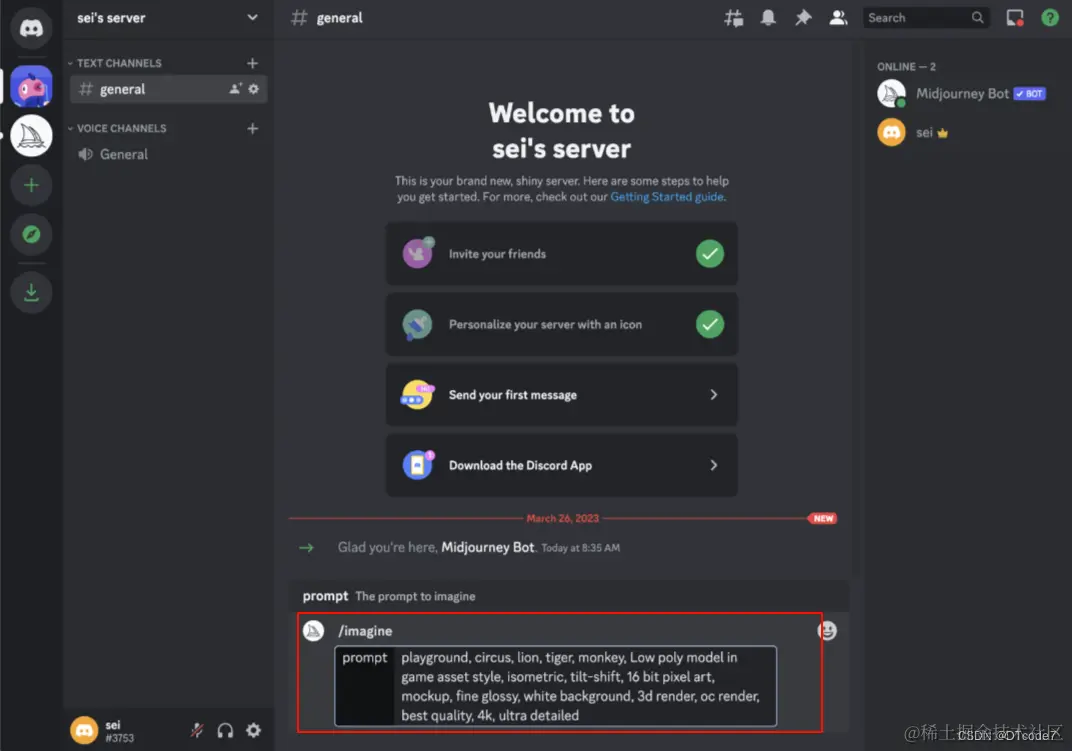The height and width of the screenshot is (751, 1072).
Task: Open pinned messages pin icon
Action: [x=803, y=18]
